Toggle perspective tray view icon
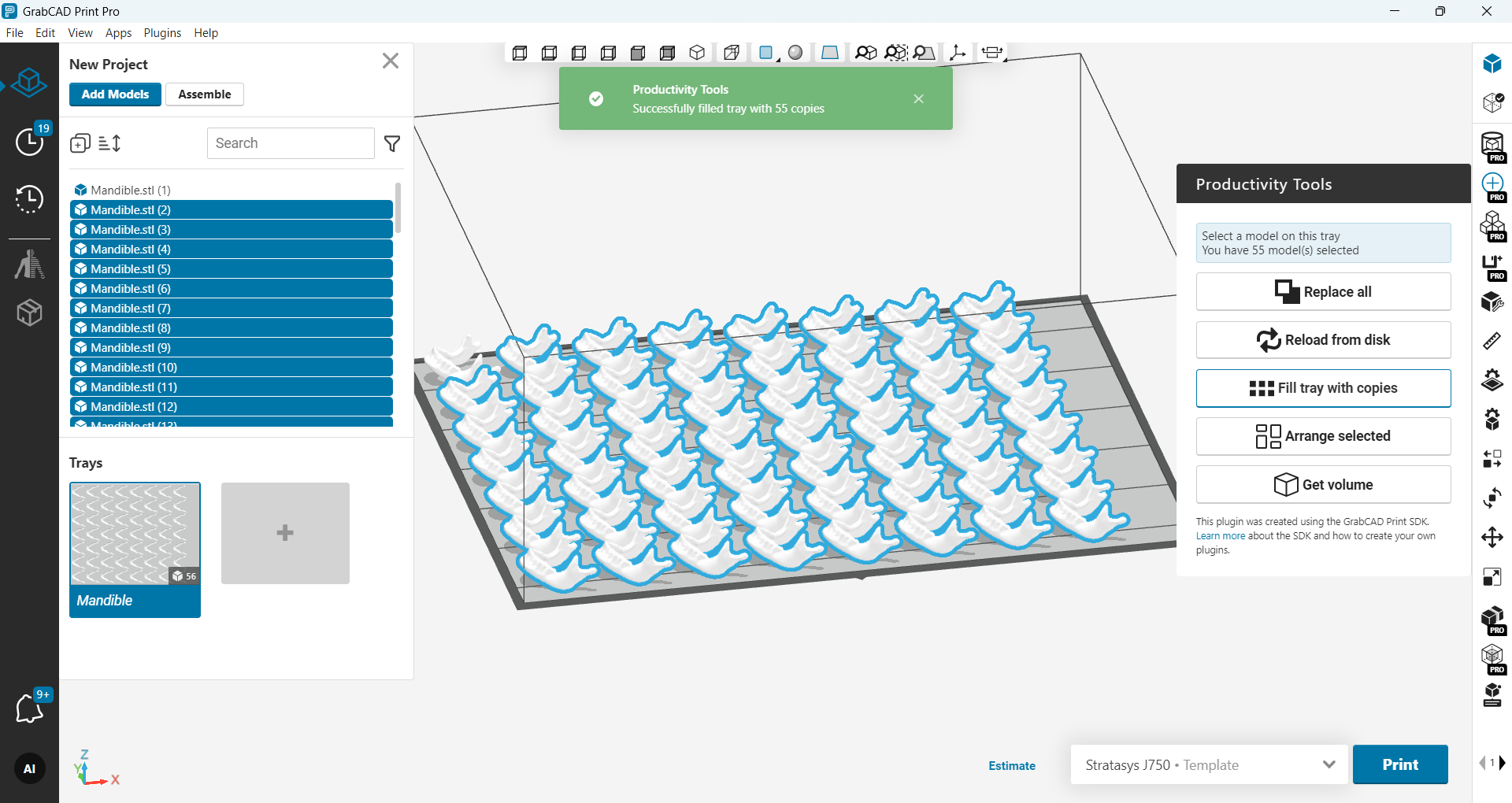This screenshot has width=1512, height=803. click(829, 53)
